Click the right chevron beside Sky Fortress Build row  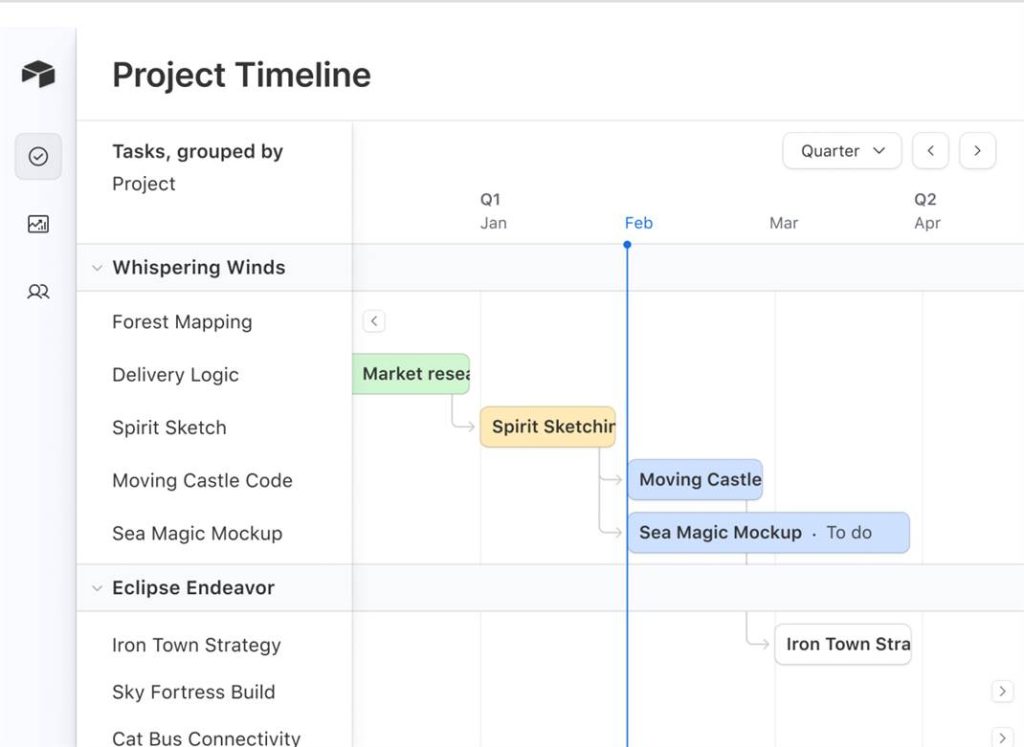point(1002,691)
